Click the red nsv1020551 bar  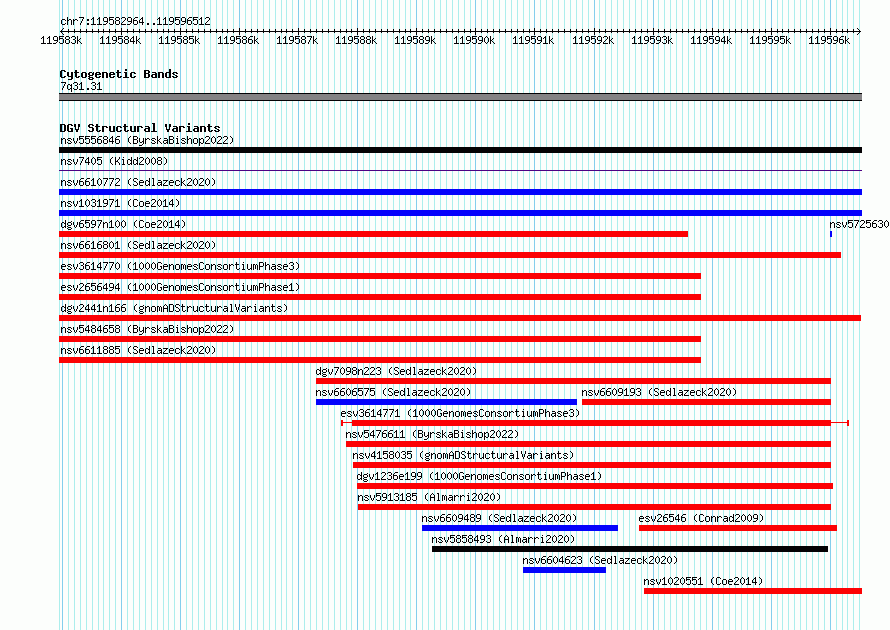[753, 591]
